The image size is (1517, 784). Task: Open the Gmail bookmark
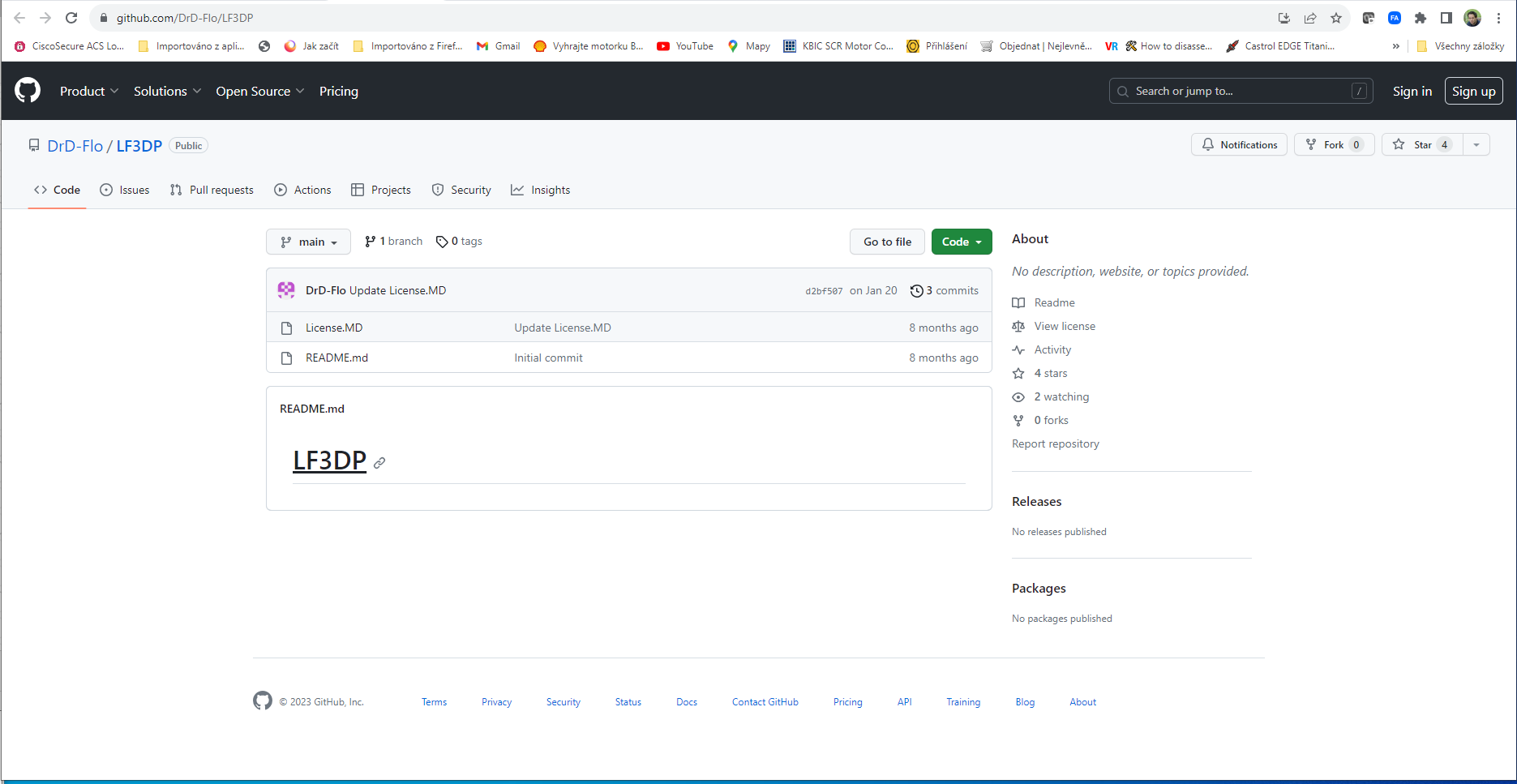point(498,46)
